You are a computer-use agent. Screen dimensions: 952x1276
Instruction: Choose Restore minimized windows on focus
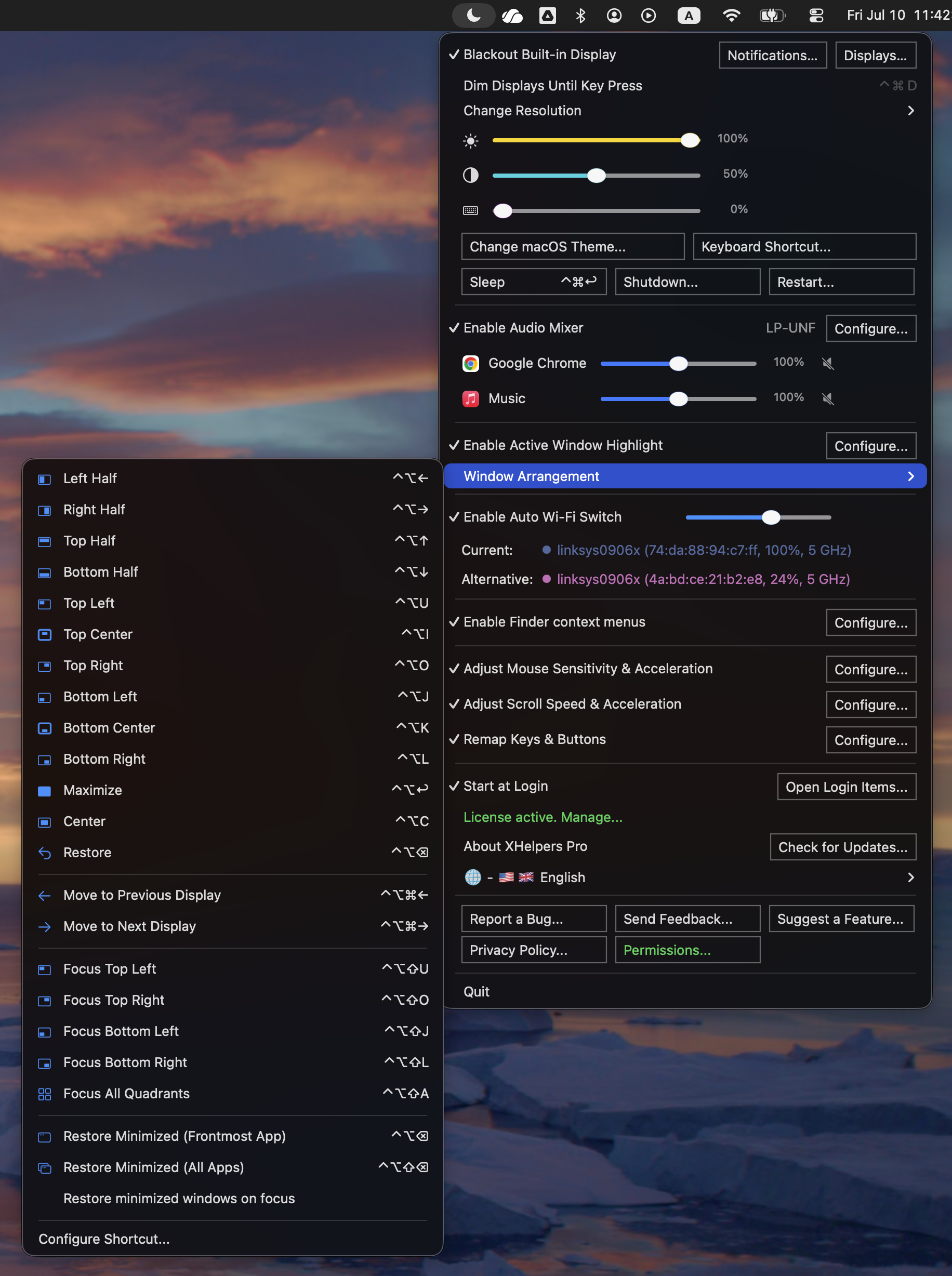click(x=233, y=1198)
